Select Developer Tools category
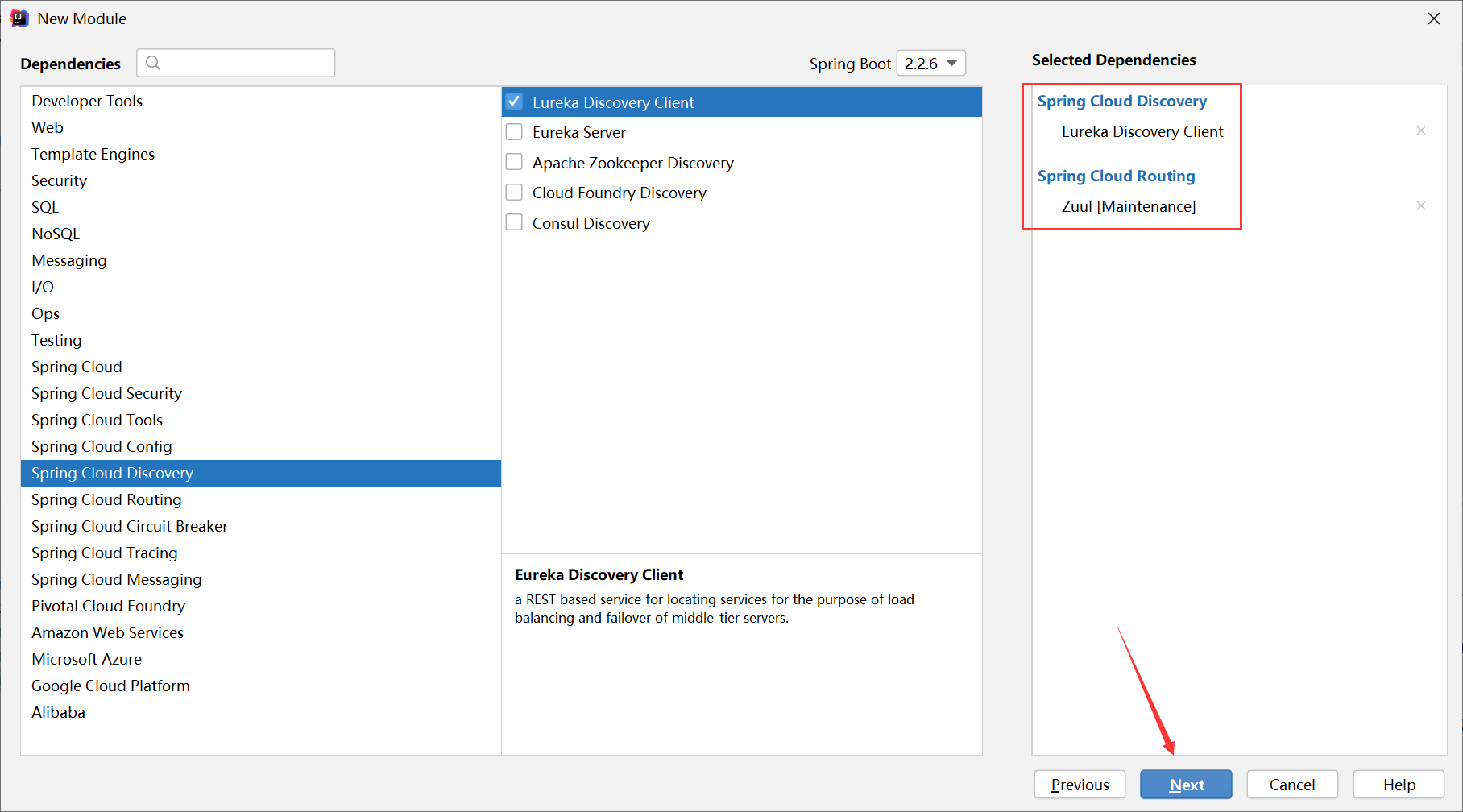 [x=261, y=101]
